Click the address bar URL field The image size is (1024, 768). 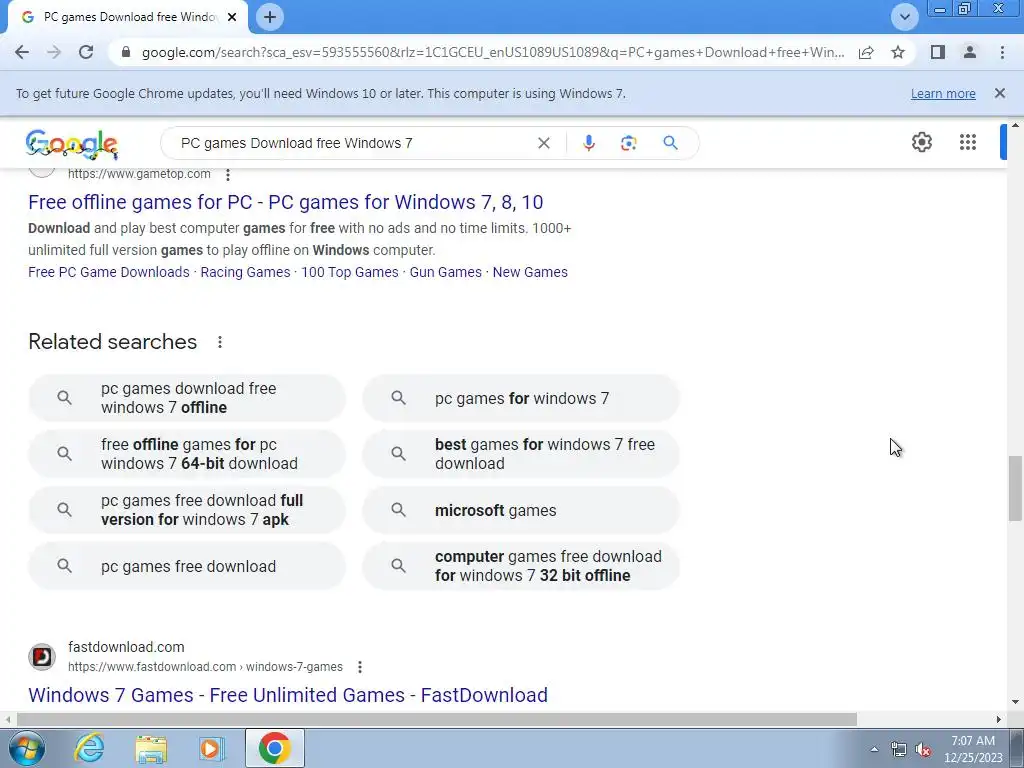[493, 52]
